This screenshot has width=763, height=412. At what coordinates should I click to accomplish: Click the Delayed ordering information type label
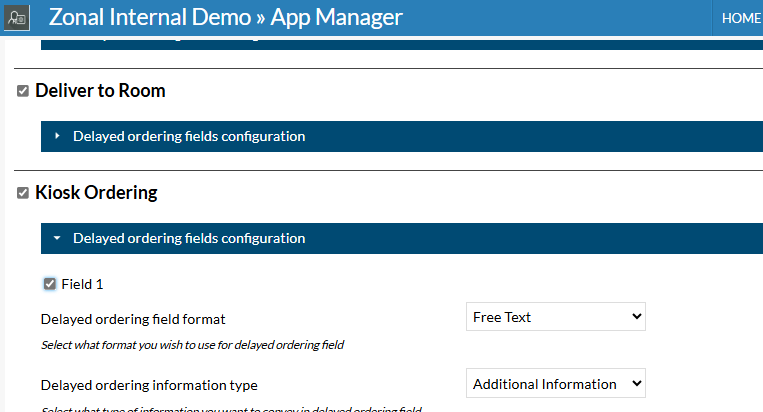click(x=149, y=385)
